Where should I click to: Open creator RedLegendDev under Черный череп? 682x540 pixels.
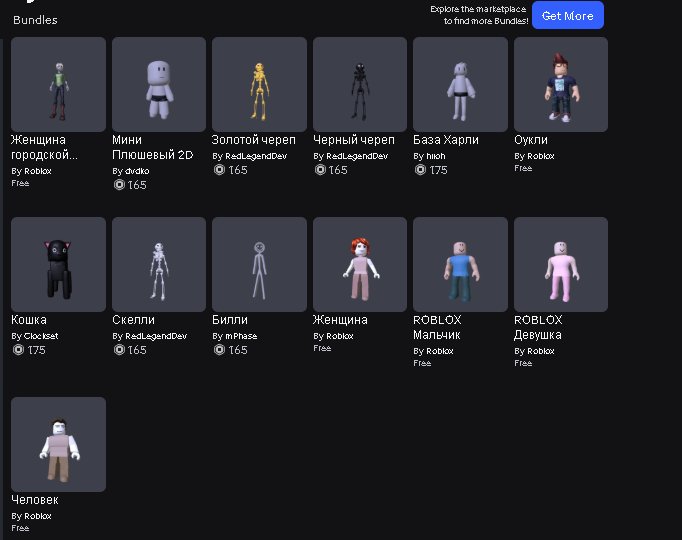(x=357, y=156)
